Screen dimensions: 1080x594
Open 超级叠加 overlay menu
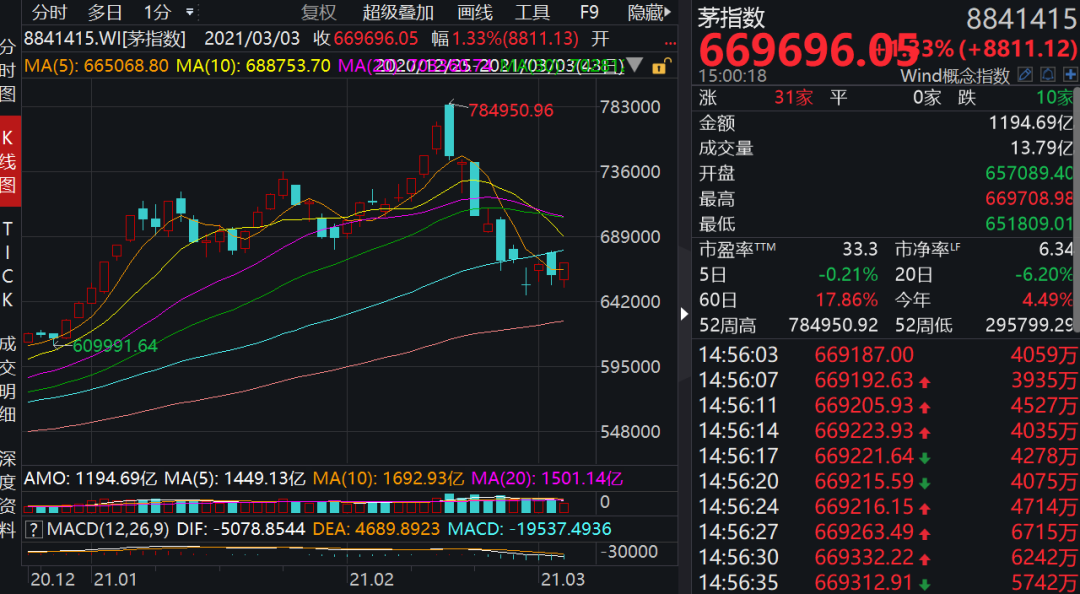[398, 12]
